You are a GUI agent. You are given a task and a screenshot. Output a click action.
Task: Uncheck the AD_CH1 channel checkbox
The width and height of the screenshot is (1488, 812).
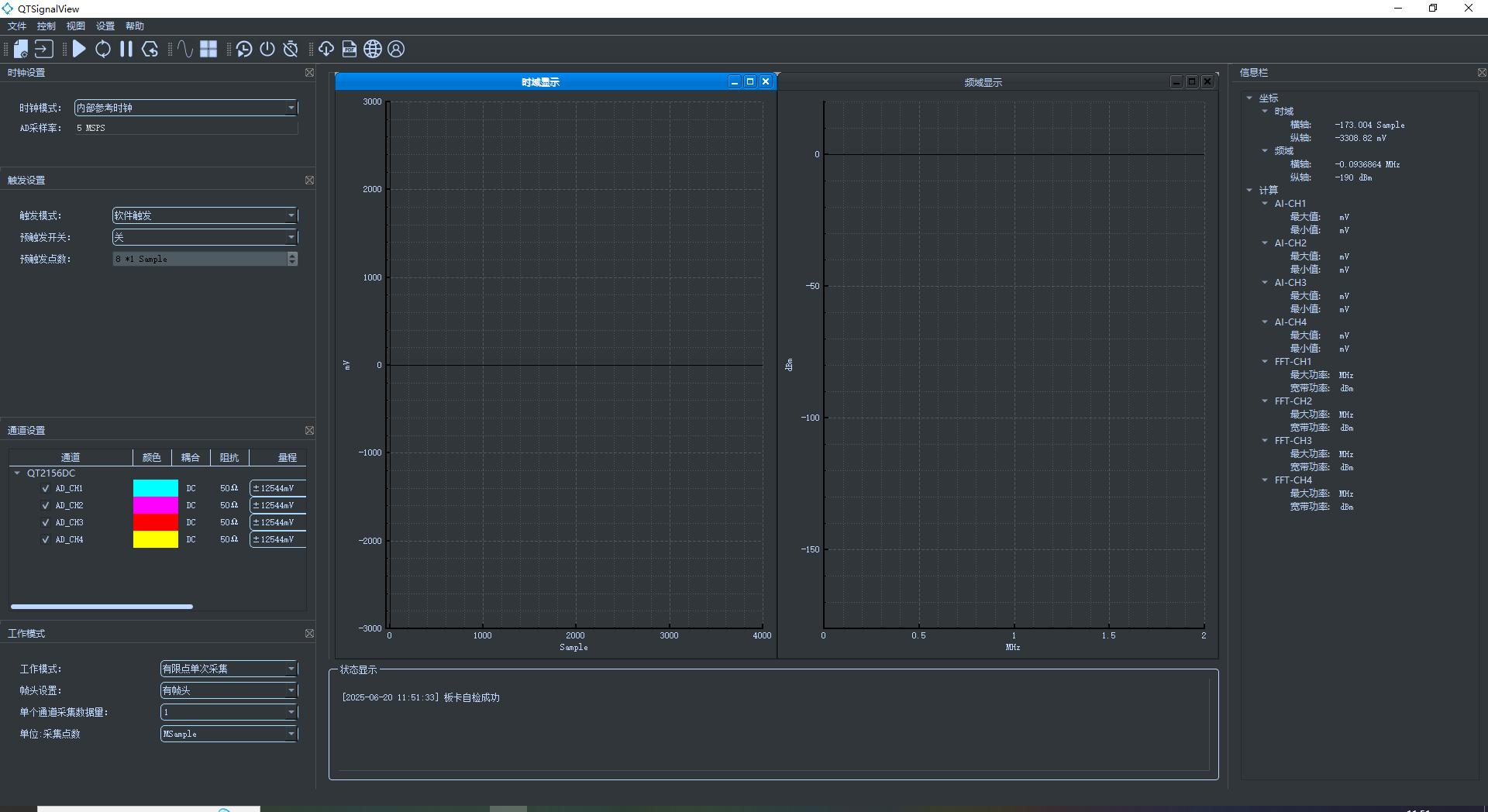[x=46, y=489]
